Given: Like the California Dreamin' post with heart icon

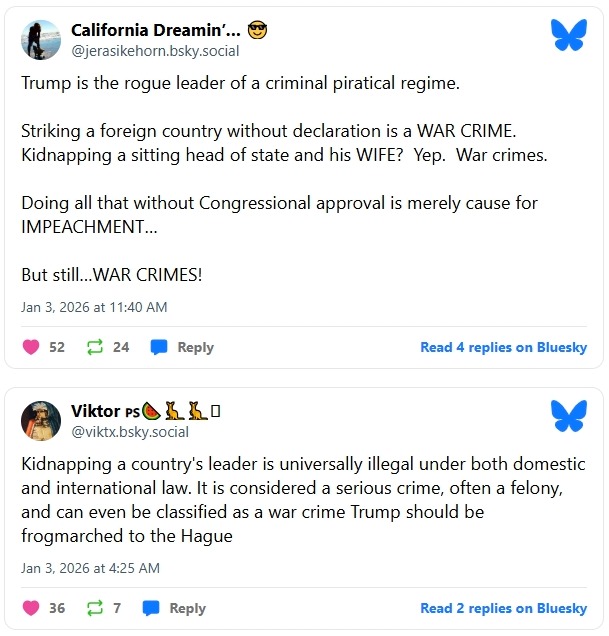Looking at the screenshot, I should (x=31, y=347).
